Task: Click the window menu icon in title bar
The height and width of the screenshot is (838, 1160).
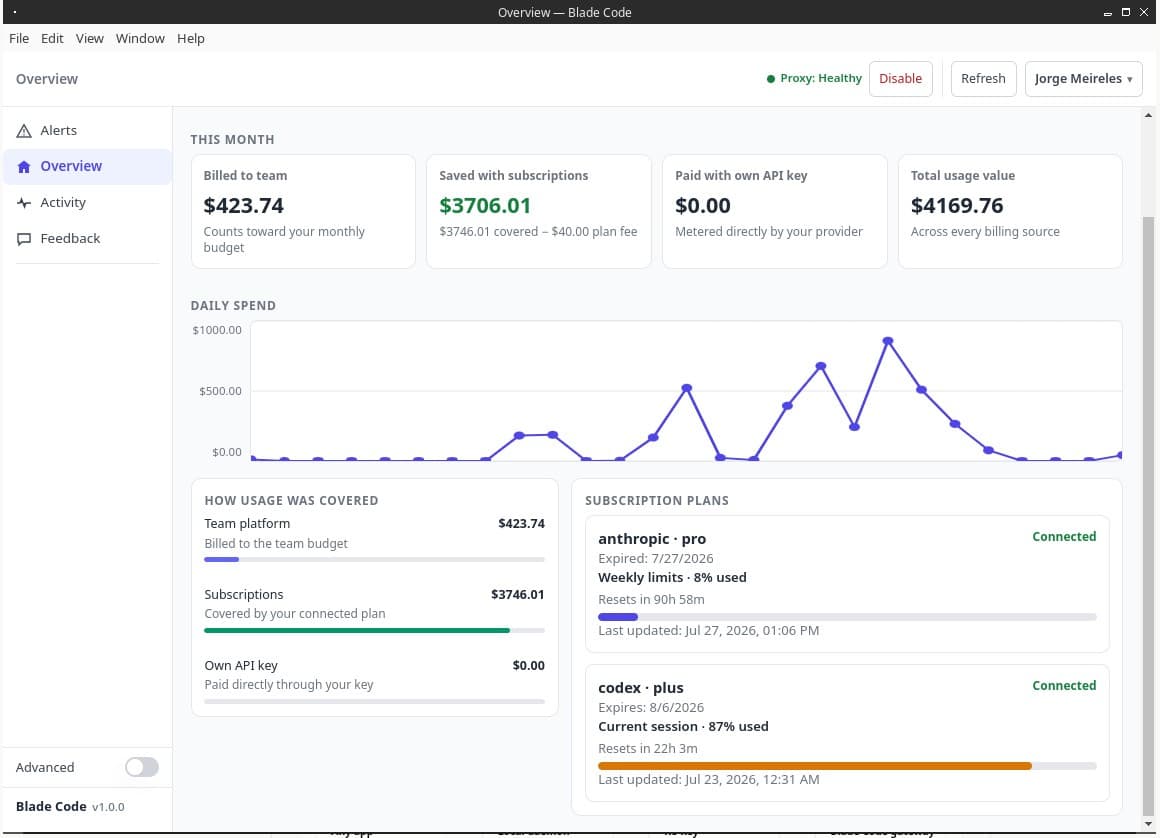Action: (x=15, y=12)
